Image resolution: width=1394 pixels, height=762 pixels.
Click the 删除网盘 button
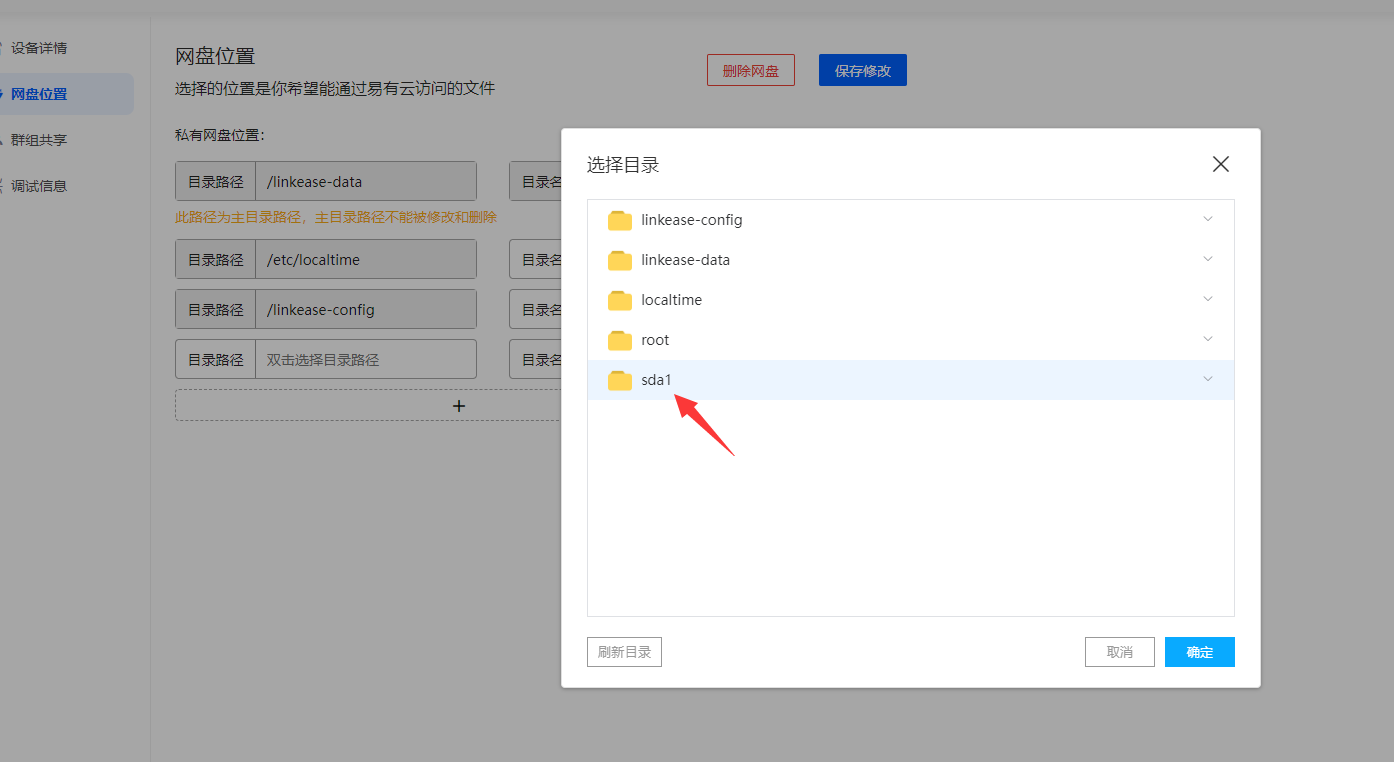point(750,70)
